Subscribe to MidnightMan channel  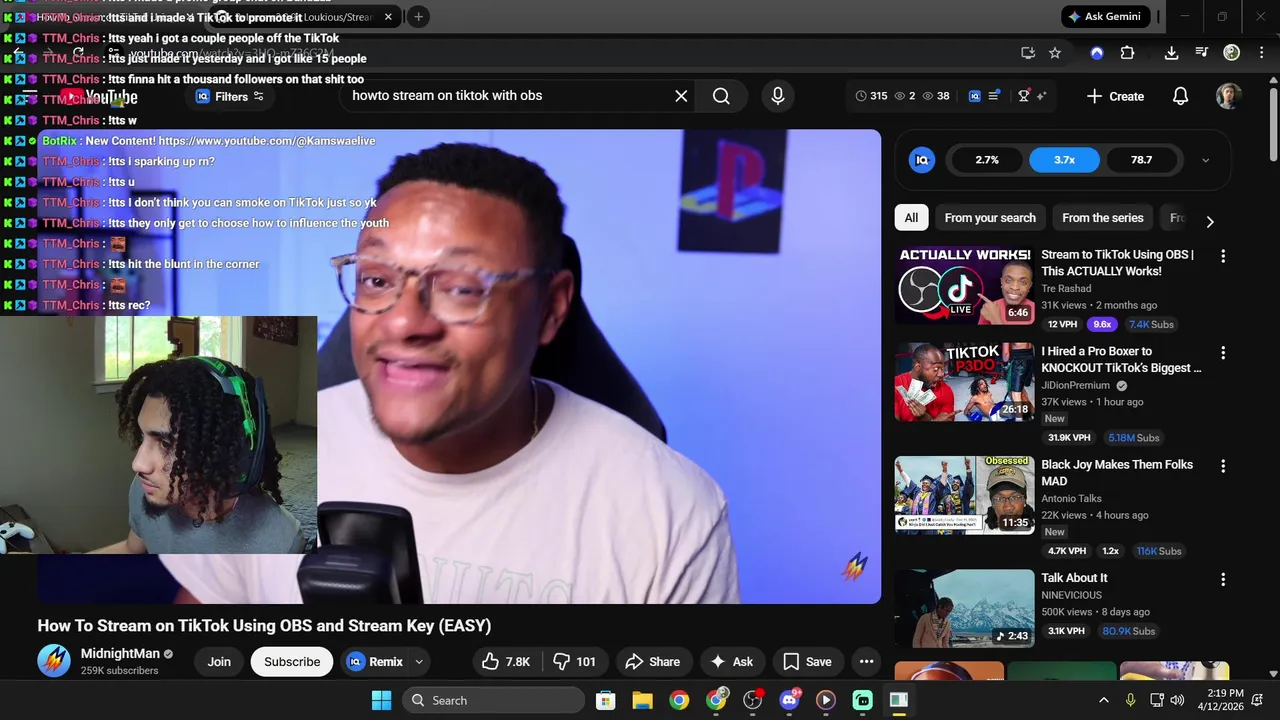[292, 661]
